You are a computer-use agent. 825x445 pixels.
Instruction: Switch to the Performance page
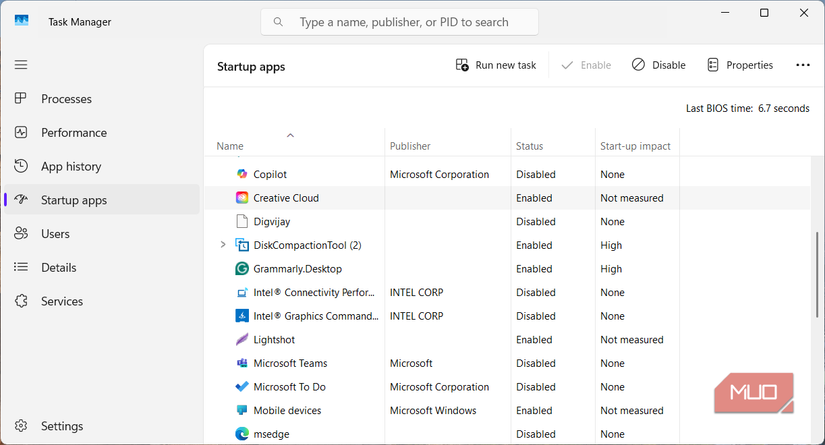74,133
